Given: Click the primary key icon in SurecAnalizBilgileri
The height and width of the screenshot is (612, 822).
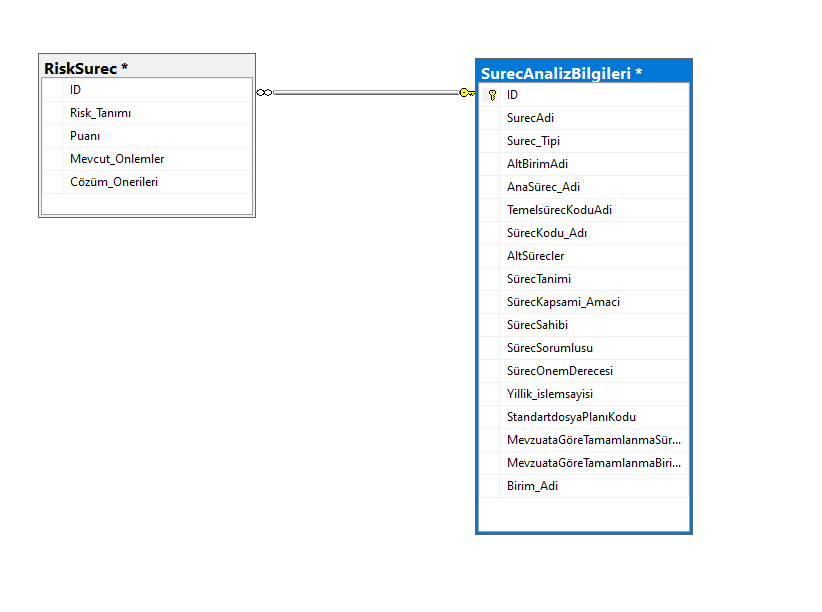Looking at the screenshot, I should pyautogui.click(x=492, y=95).
